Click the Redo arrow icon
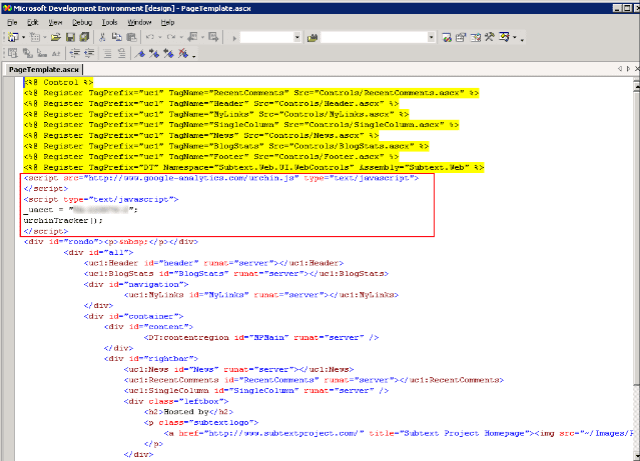This screenshot has height=461, width=640. (x=171, y=38)
